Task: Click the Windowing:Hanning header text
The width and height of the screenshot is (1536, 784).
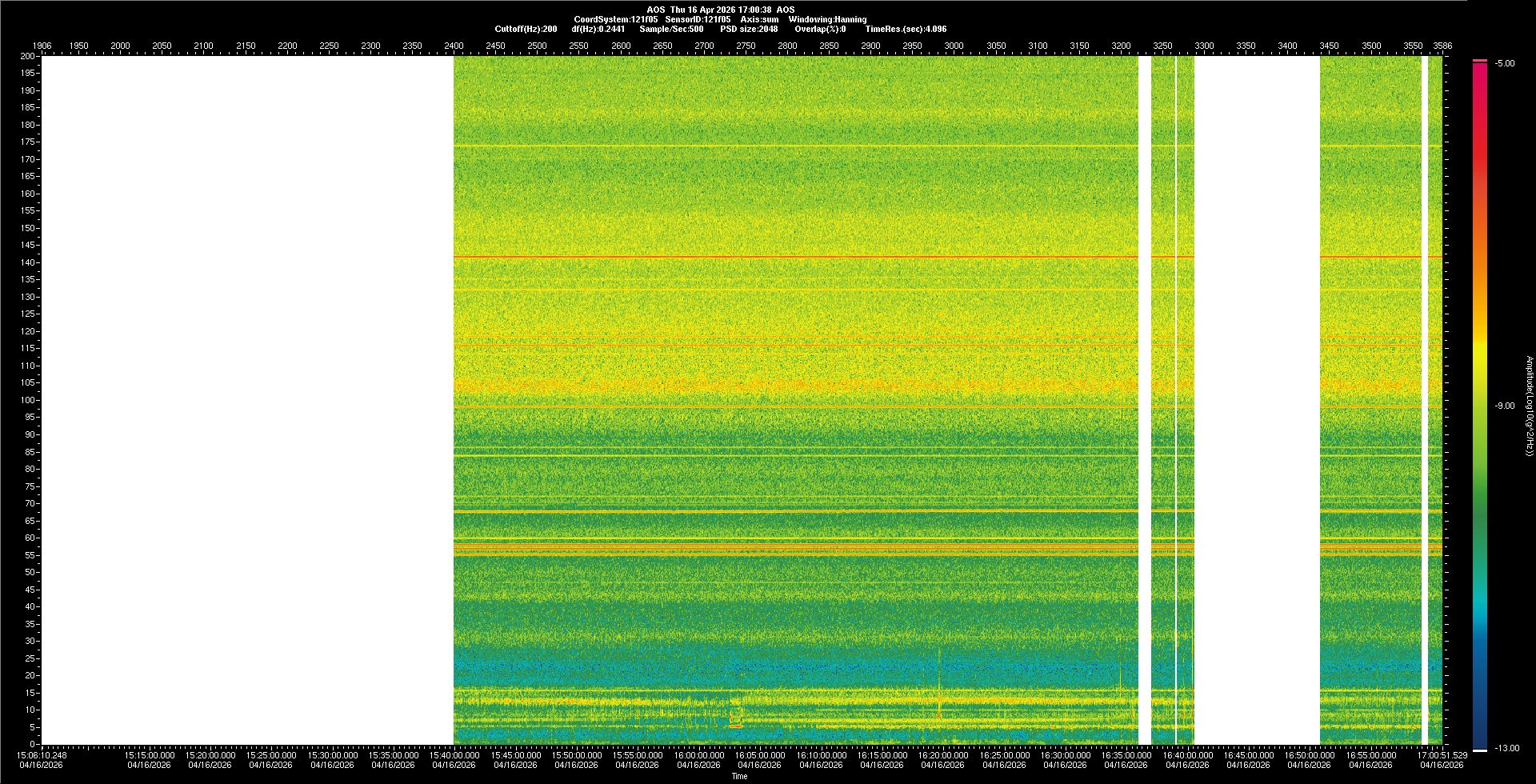Action: coord(827,19)
